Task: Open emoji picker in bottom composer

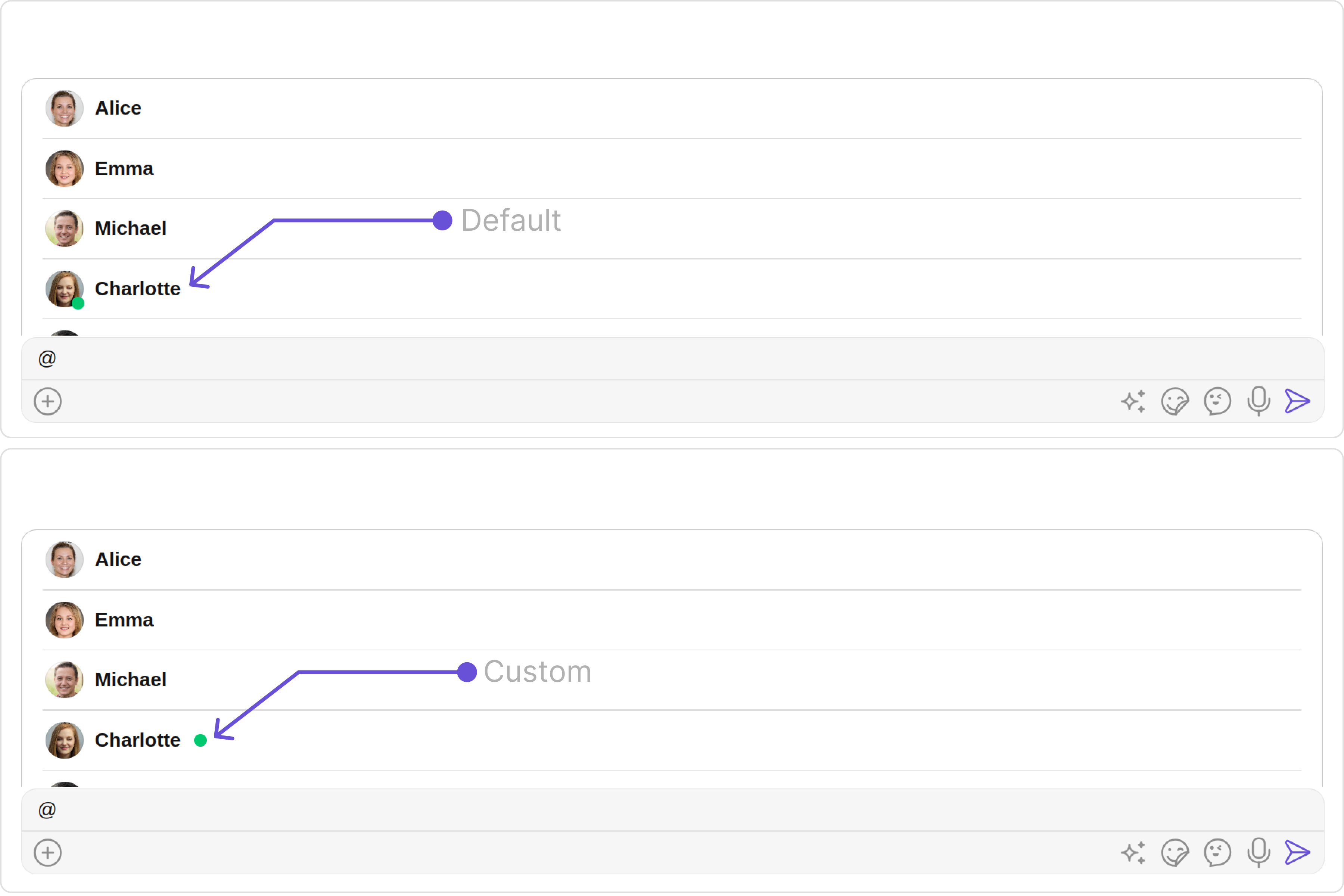Action: 1217,853
